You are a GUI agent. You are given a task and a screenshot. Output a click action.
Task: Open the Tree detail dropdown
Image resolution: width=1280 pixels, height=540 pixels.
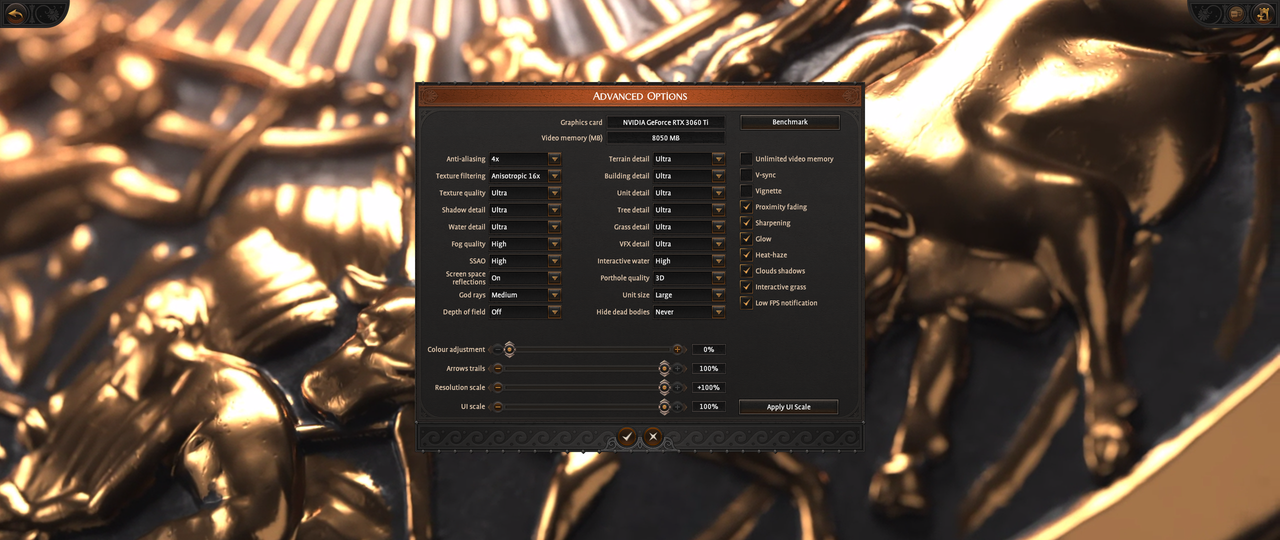pos(689,210)
